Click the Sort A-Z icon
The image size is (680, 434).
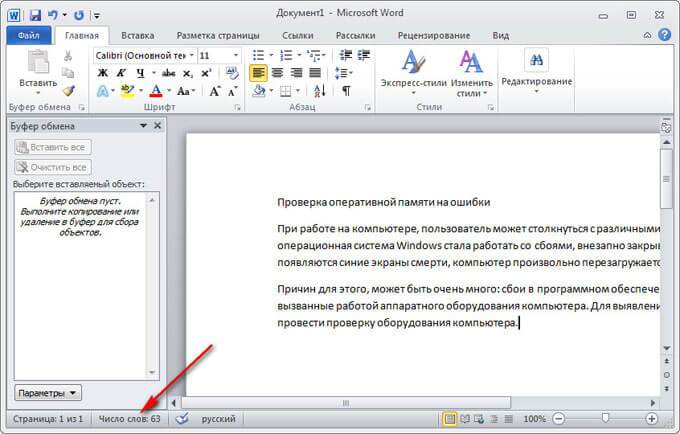(320, 91)
